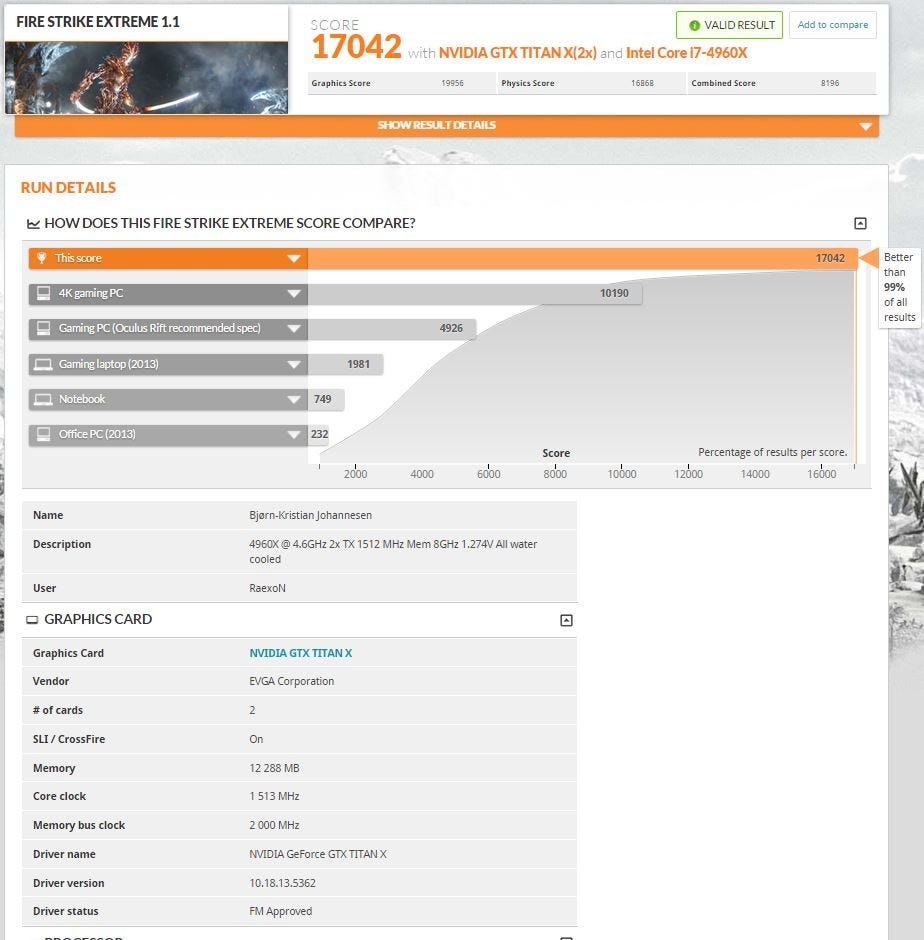924x940 pixels.
Task: Click the name Bjørn-Kristian Johannesen
Action: point(311,516)
